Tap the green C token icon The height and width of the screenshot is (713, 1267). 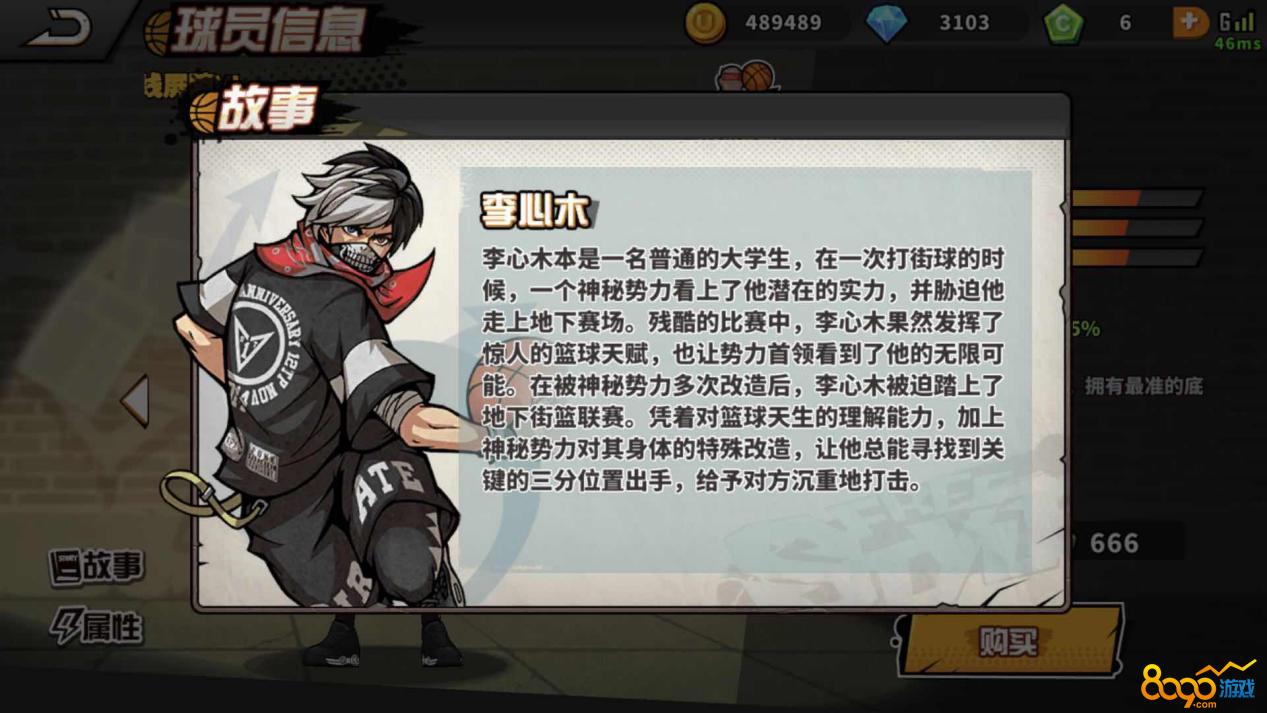(1063, 23)
